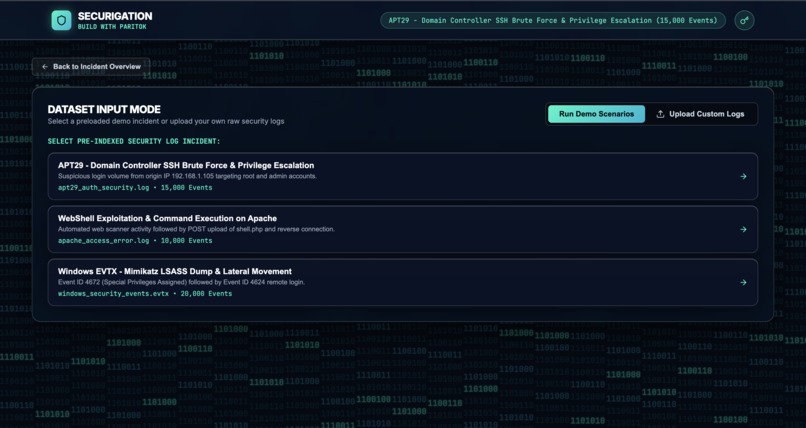This screenshot has width=806, height=428.
Task: Click the upload icon beside Upload Custom Logs
Action: 660,114
